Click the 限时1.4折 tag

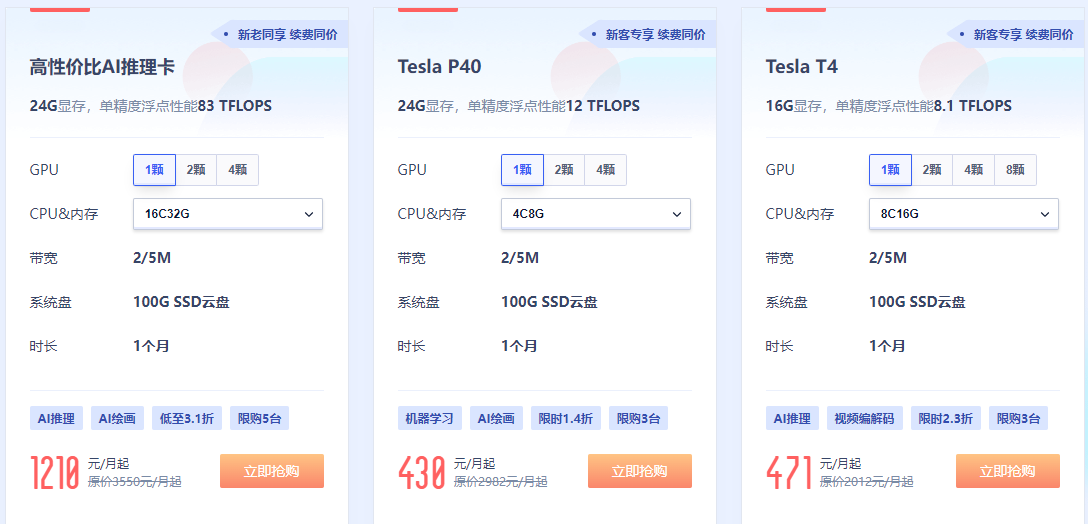(566, 419)
